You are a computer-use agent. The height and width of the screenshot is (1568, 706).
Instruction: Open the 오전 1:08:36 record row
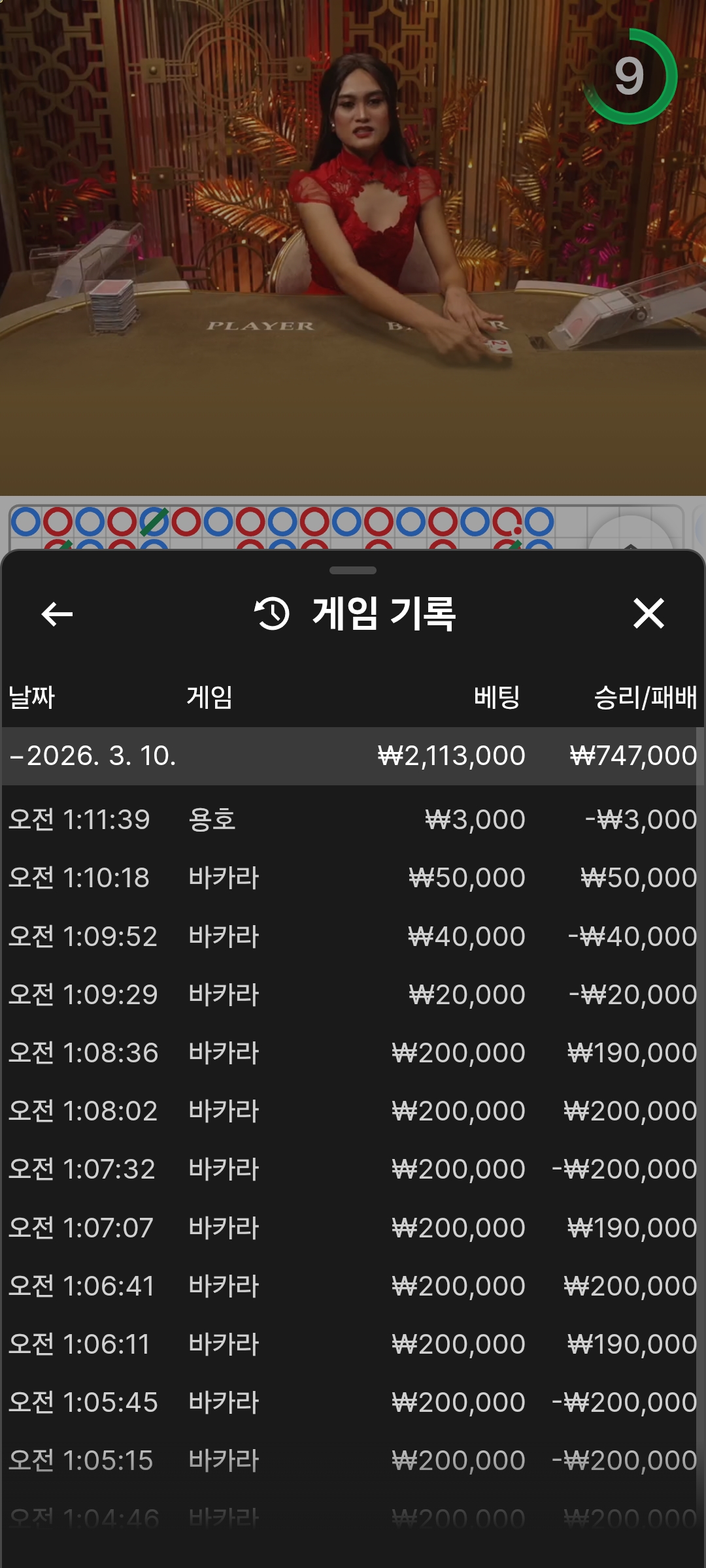point(353,1053)
